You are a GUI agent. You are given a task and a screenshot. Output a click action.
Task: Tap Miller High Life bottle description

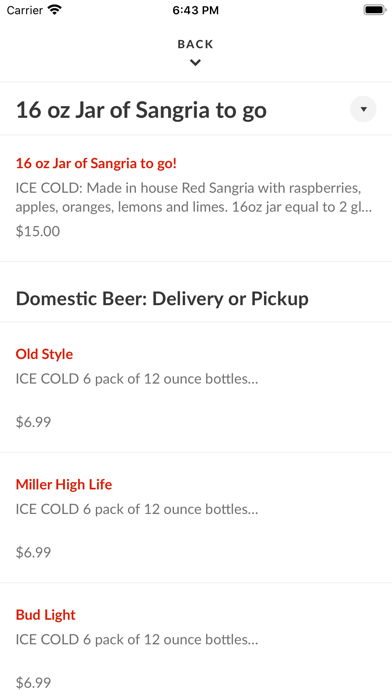(137, 509)
